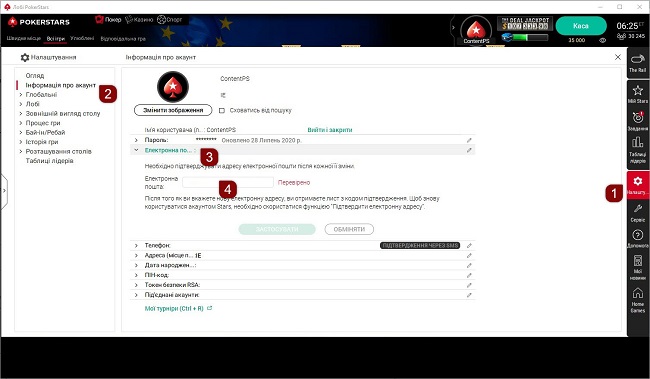Viewport: 650px width, 379px height.
Task: Close the settings panel with X
Action: click(618, 57)
